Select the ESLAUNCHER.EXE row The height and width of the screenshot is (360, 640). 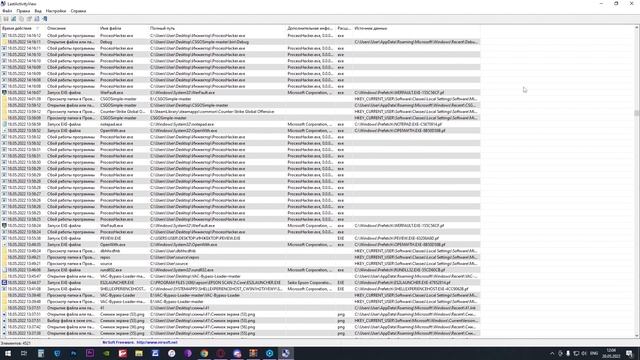pyautogui.click(x=240, y=282)
